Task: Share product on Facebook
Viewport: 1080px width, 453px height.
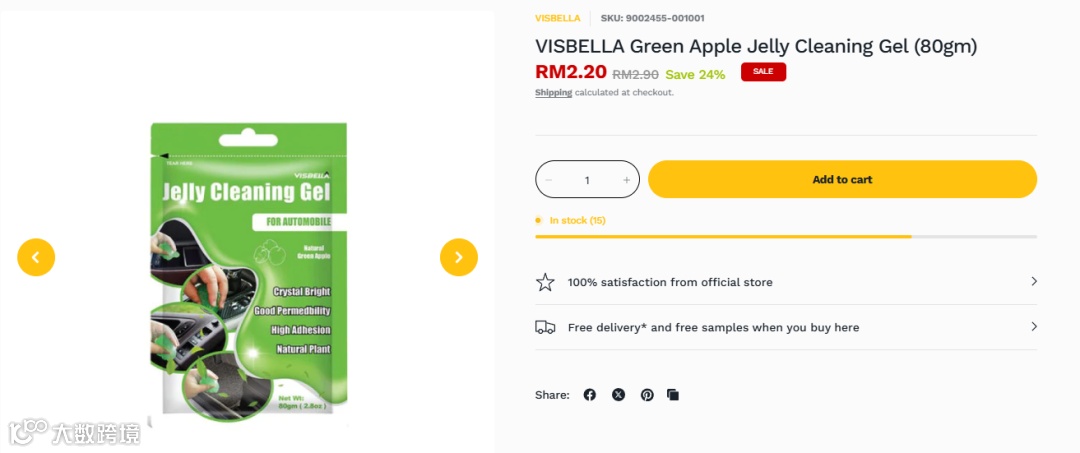Action: click(x=590, y=394)
